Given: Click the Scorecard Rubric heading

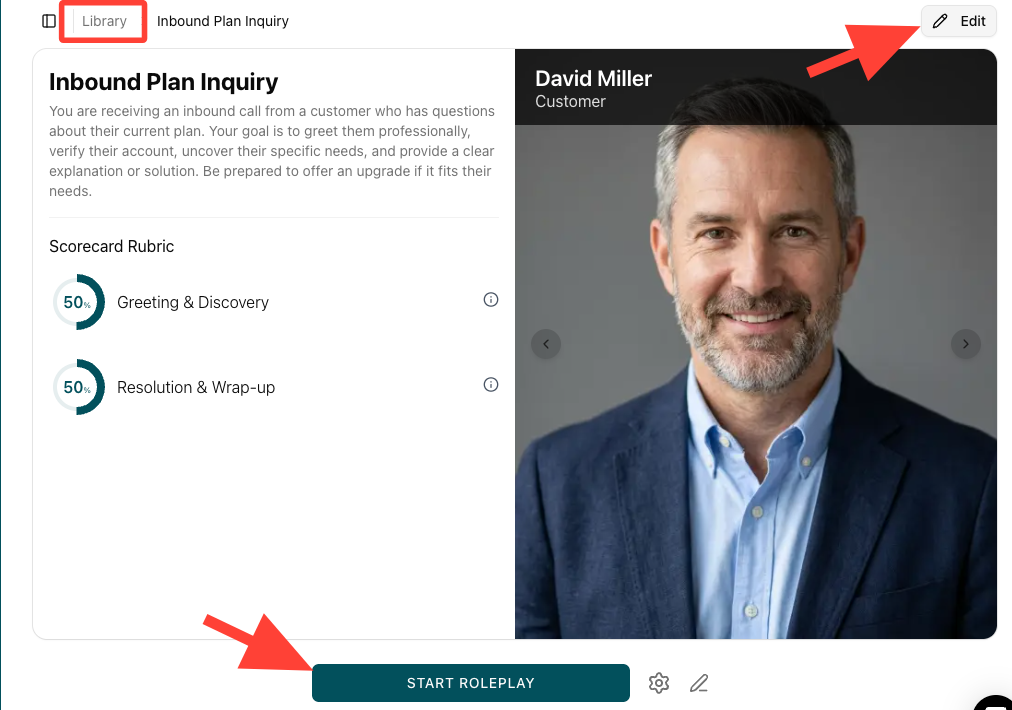Looking at the screenshot, I should tap(112, 247).
